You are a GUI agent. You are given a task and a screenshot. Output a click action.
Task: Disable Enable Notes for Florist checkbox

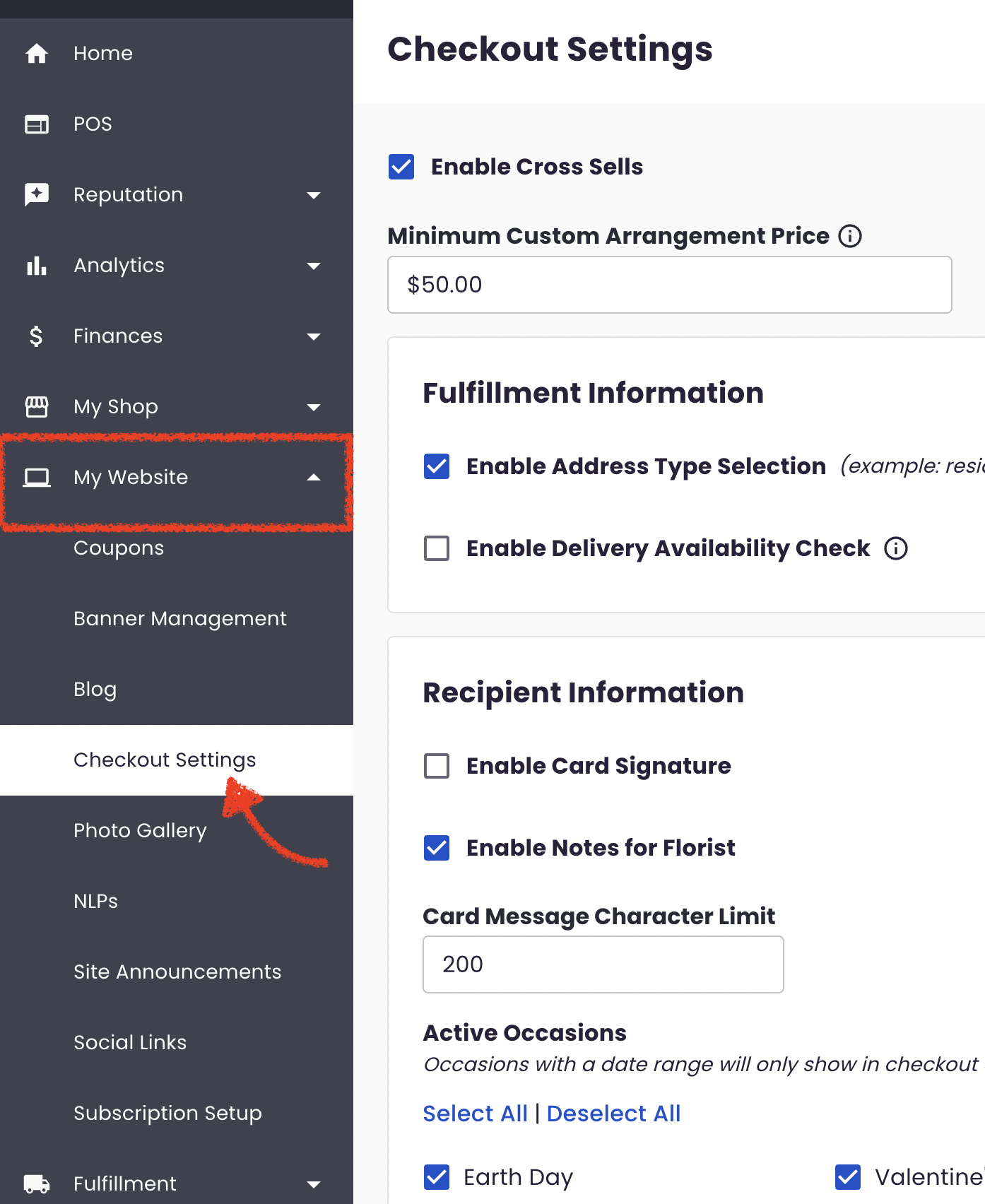click(x=437, y=848)
